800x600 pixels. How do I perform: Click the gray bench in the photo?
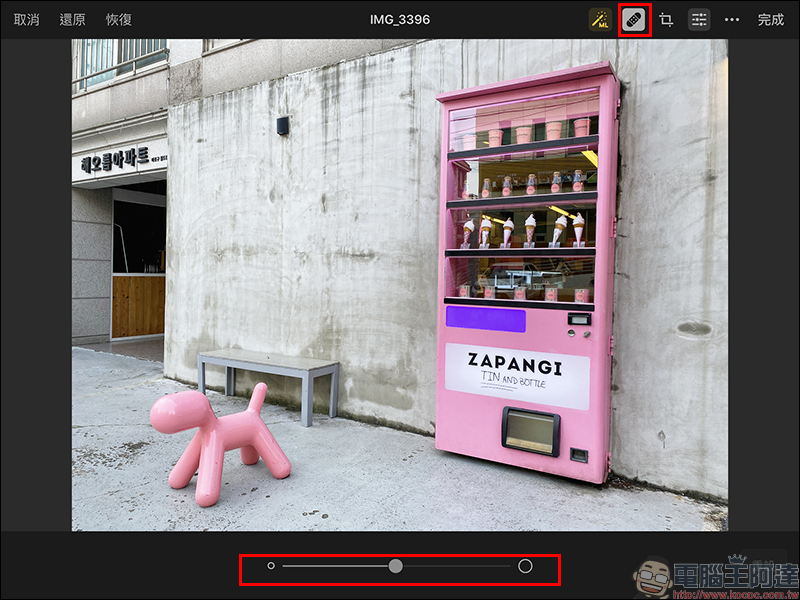268,385
